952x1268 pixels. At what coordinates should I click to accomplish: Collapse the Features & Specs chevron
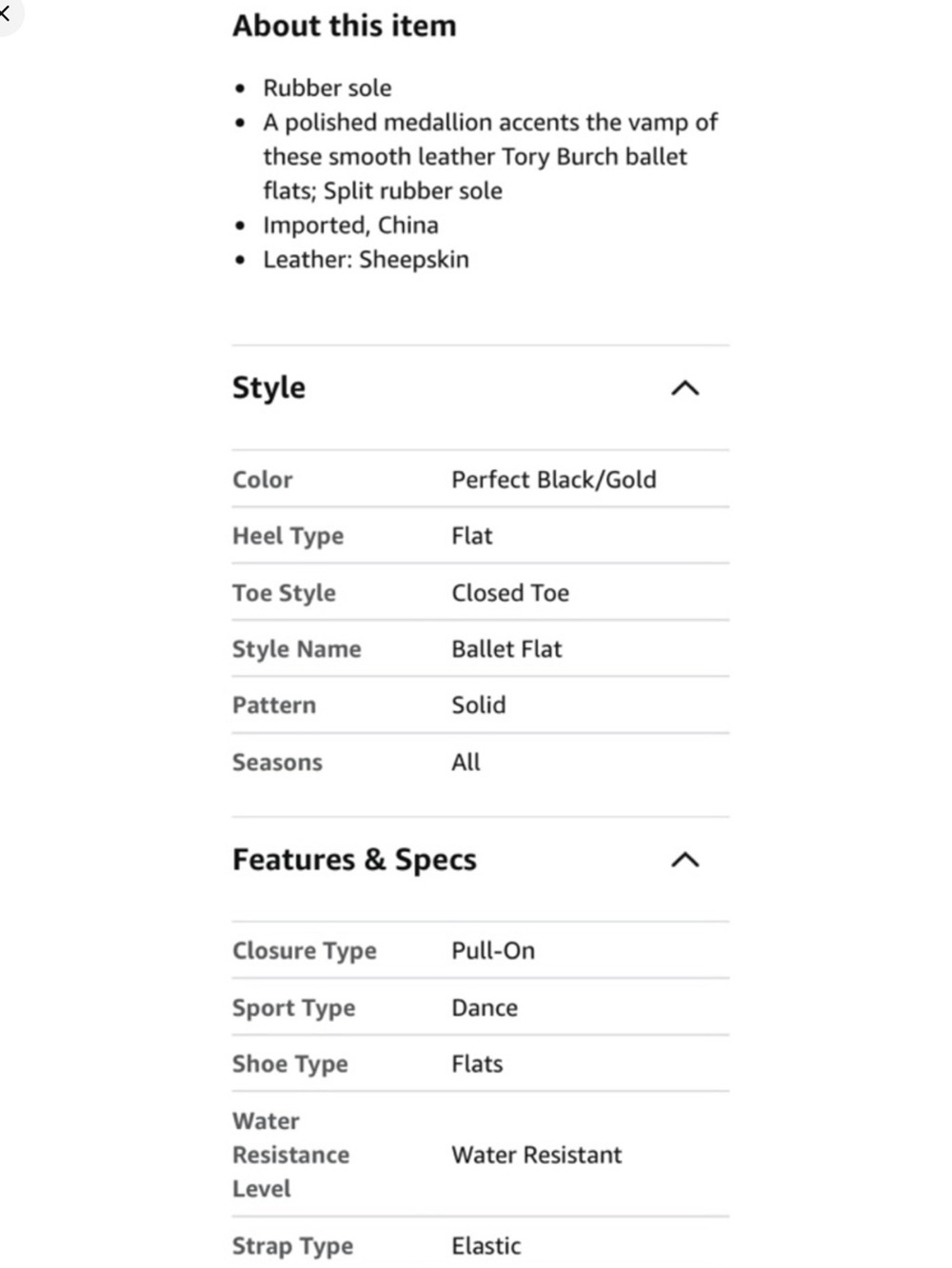[685, 861]
